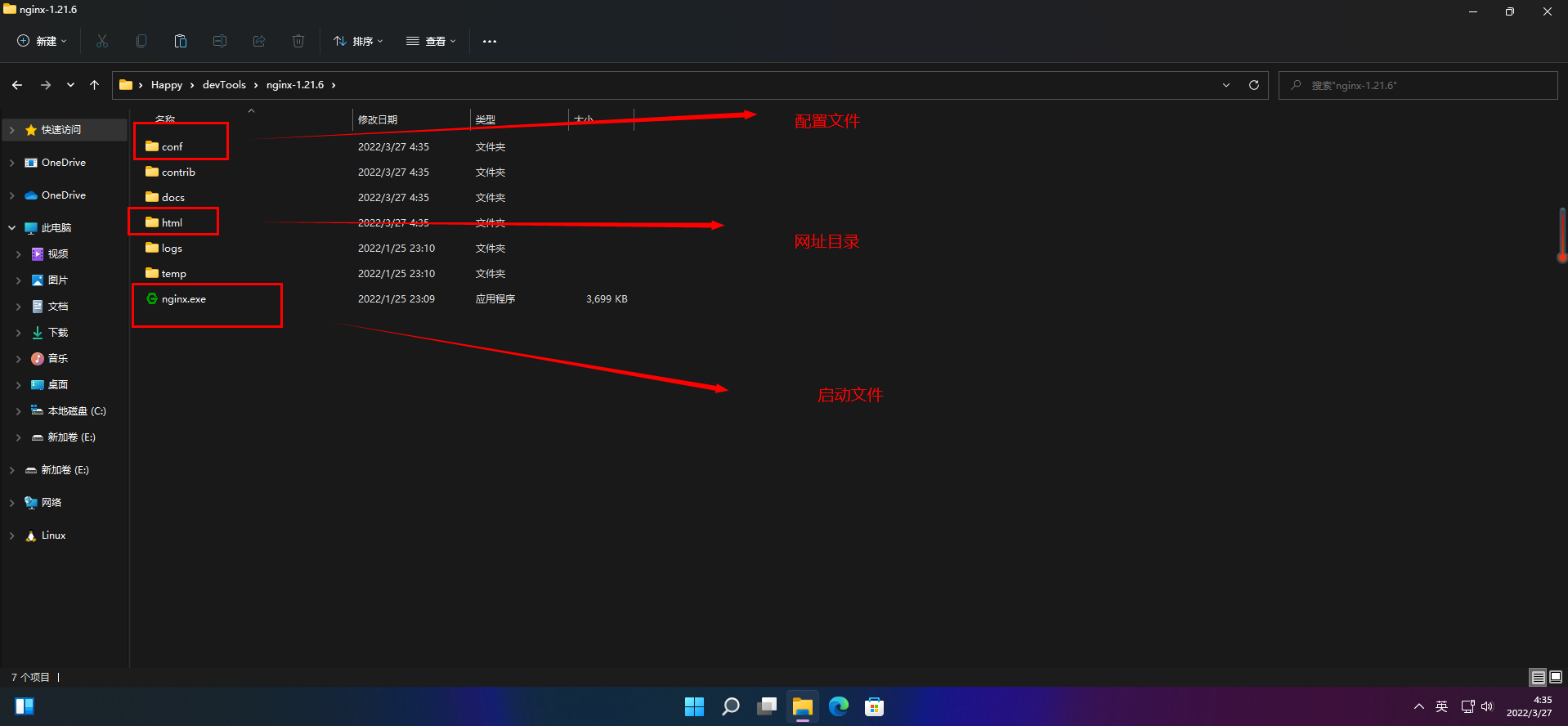Click the Rename icon in toolbar

pos(220,41)
